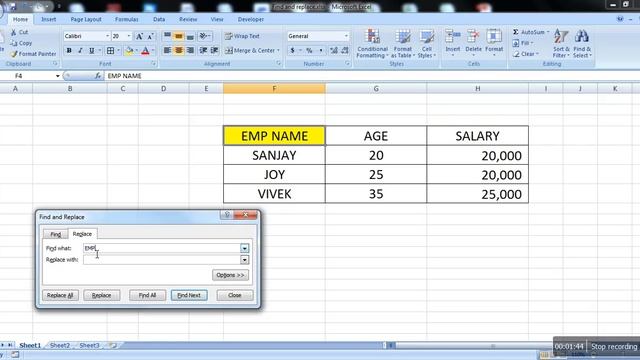The image size is (640, 360).
Task: Click the Copy icon in Clipboard group
Action: 14,43
